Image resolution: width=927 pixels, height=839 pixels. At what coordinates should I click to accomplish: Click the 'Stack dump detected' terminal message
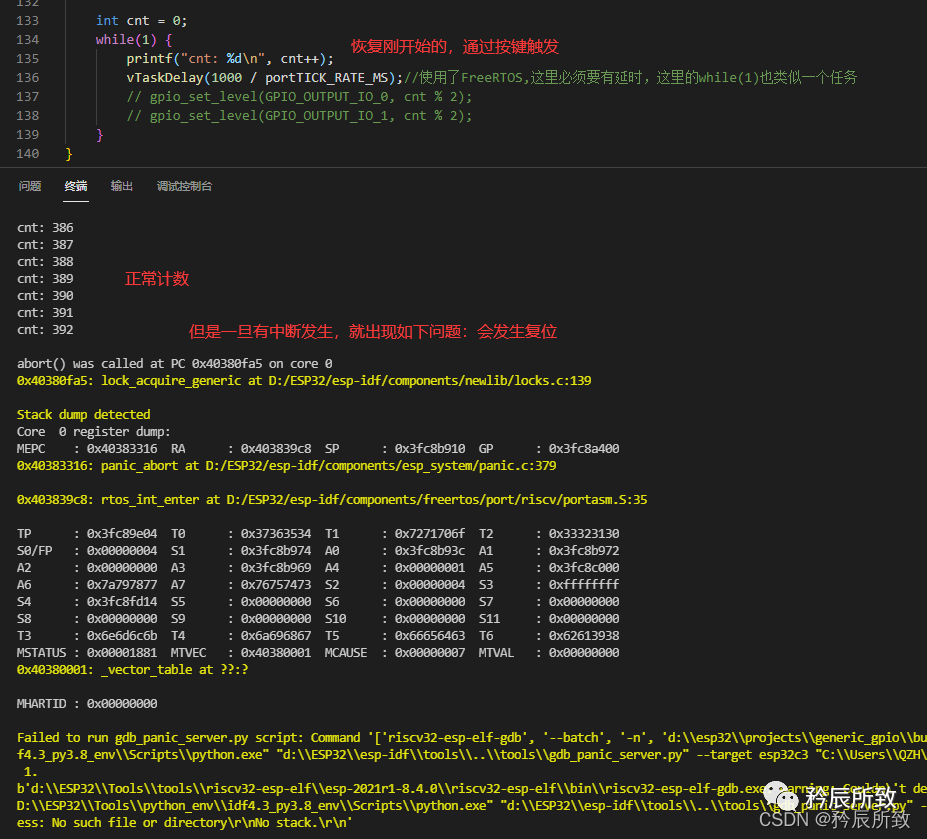pos(83,415)
